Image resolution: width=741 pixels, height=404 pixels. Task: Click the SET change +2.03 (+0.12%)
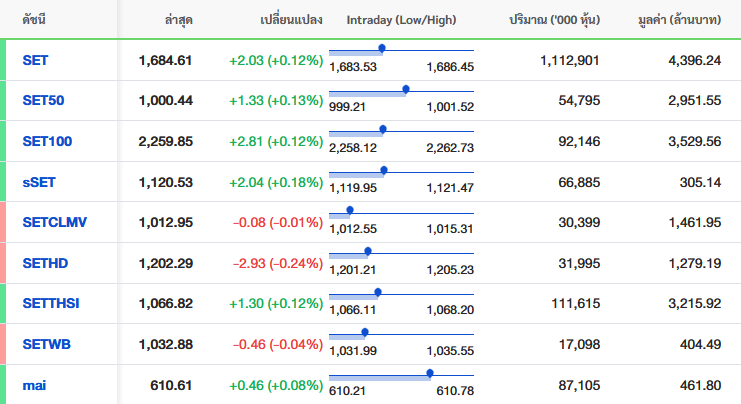point(276,60)
